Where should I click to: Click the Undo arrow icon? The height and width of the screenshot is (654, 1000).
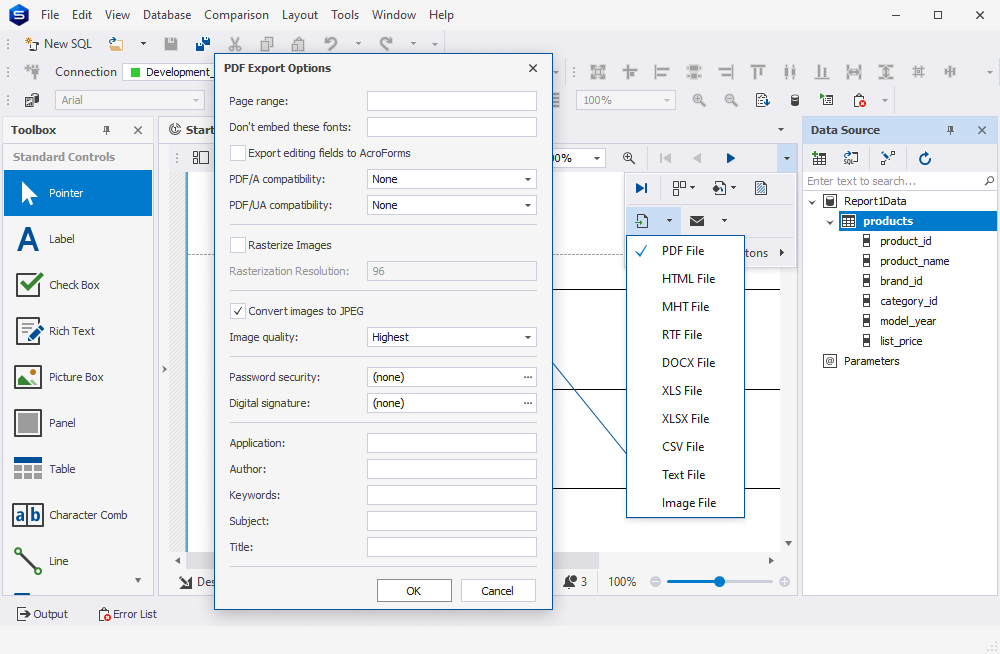pyautogui.click(x=330, y=43)
